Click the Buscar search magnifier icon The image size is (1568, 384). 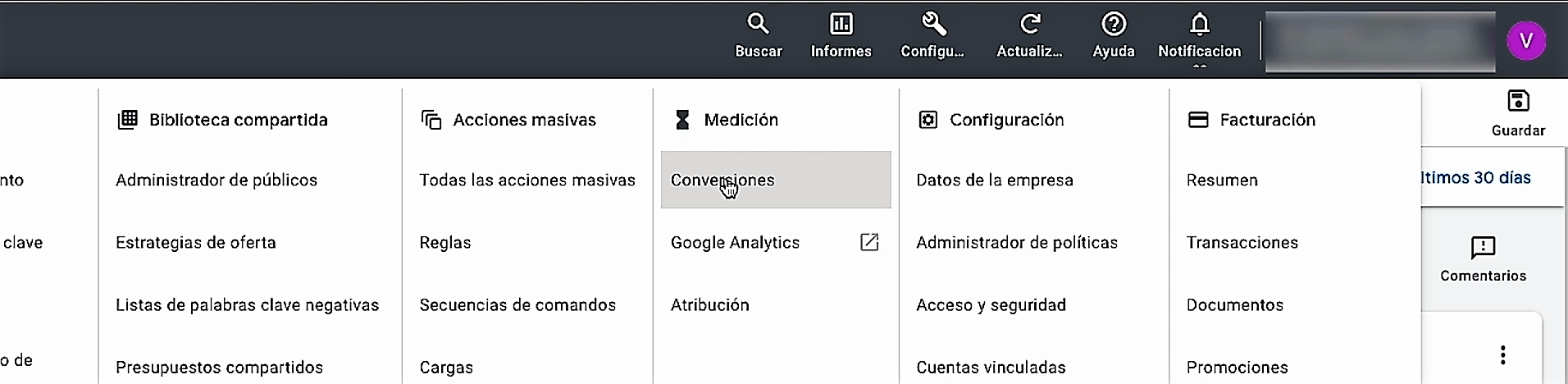point(758,25)
